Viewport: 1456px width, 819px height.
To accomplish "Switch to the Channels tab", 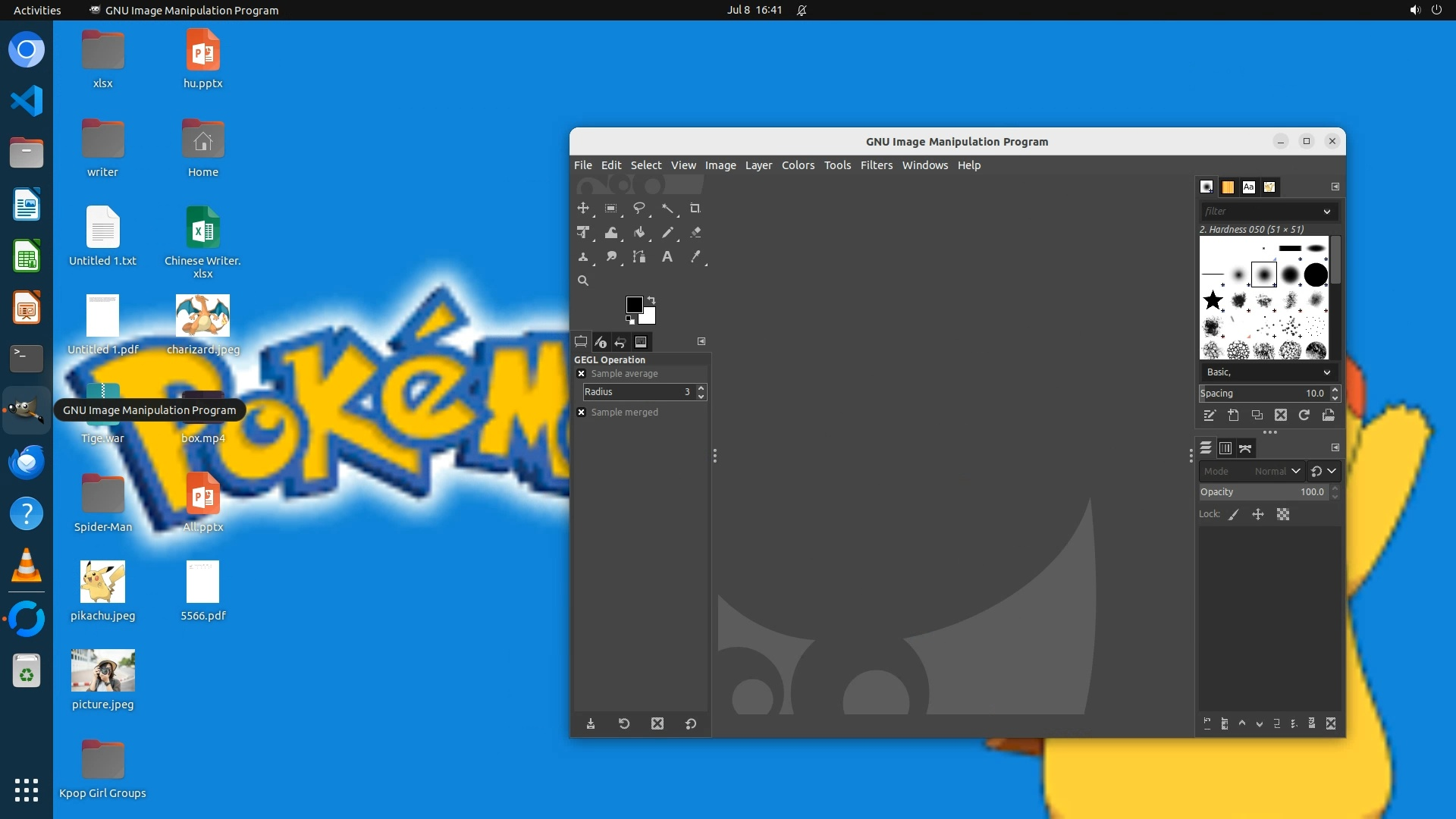I will coord(1225,449).
